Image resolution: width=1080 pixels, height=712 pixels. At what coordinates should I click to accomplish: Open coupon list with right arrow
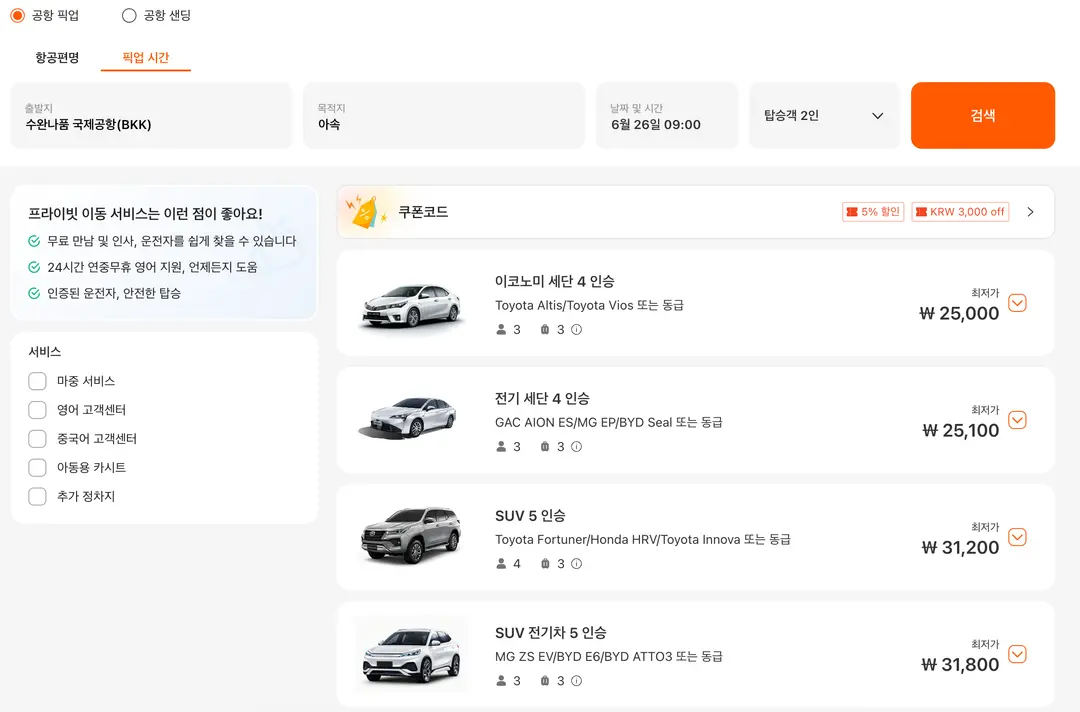point(1030,212)
